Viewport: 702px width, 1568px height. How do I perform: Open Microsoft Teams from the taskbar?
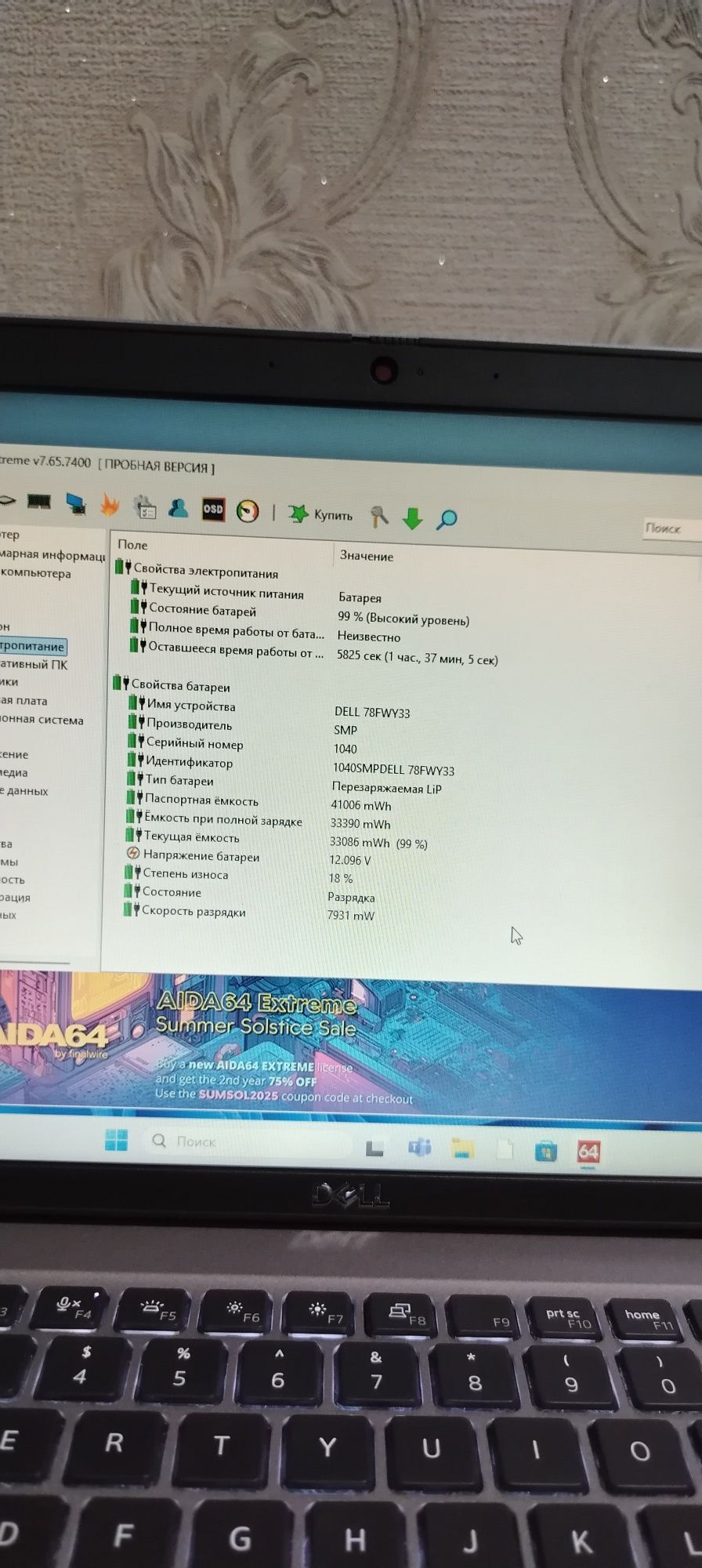tap(419, 1149)
